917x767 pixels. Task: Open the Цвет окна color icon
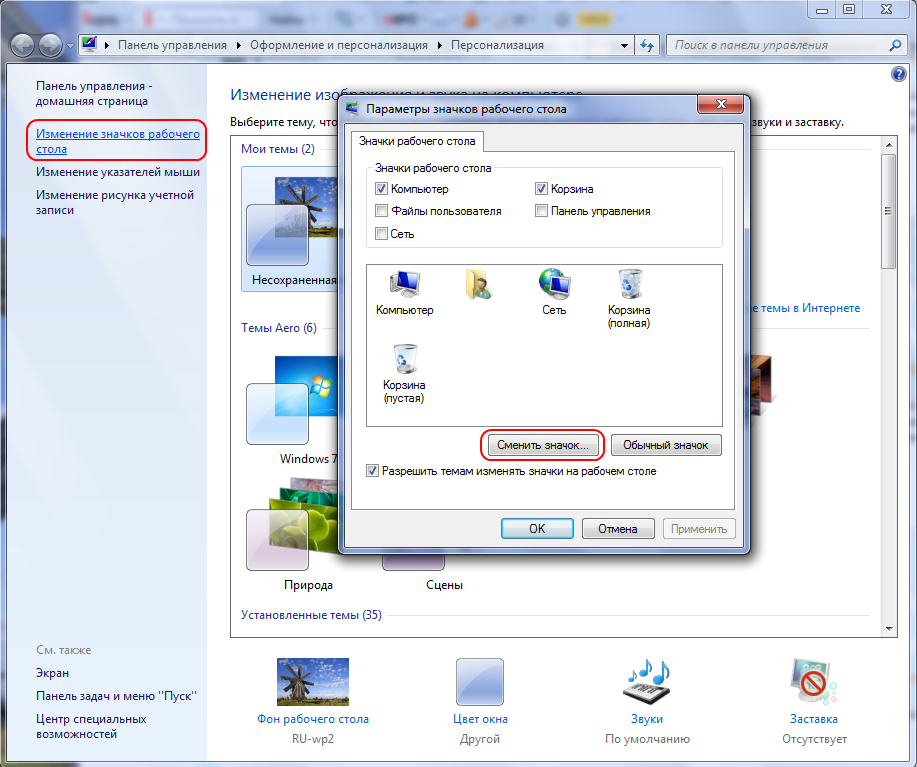(480, 682)
